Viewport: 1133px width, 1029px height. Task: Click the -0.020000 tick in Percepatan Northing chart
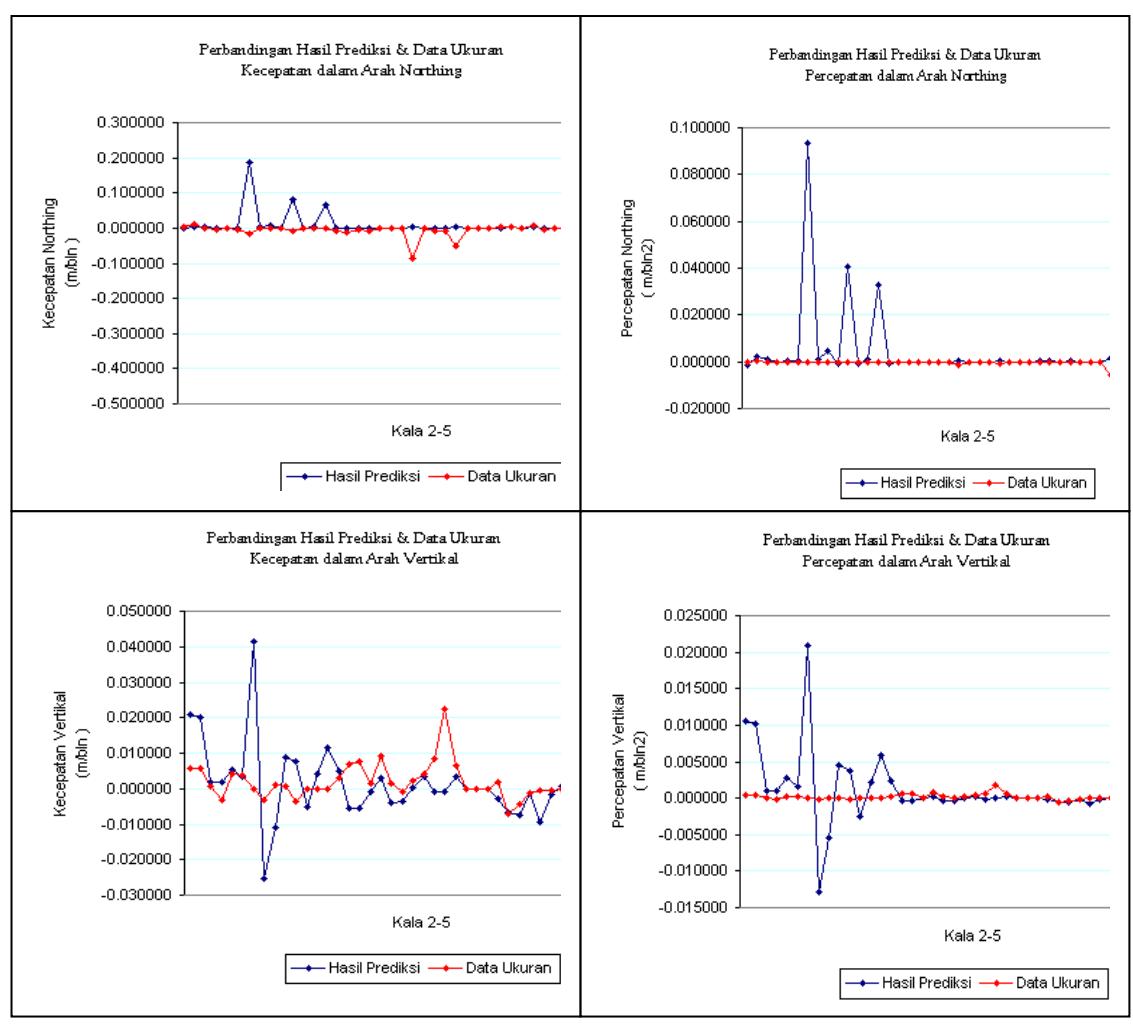click(697, 408)
